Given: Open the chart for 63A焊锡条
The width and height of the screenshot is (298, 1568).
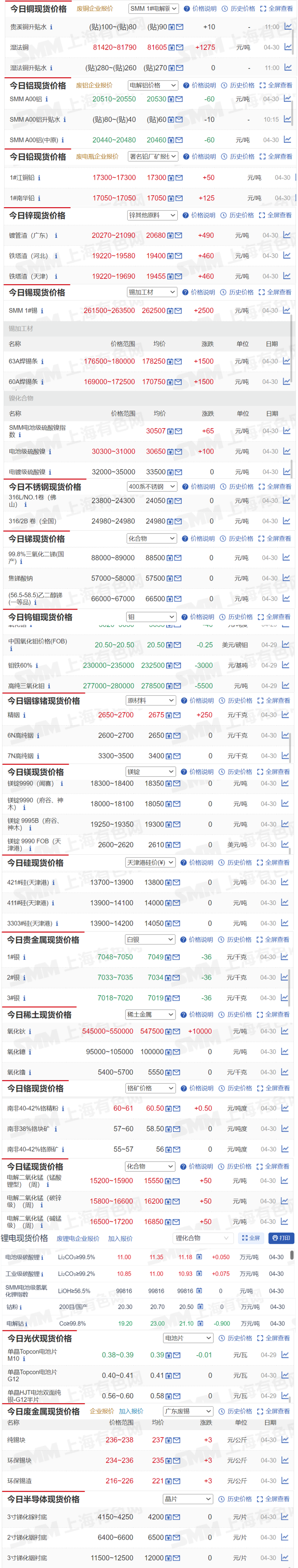Looking at the screenshot, I should (286, 361).
